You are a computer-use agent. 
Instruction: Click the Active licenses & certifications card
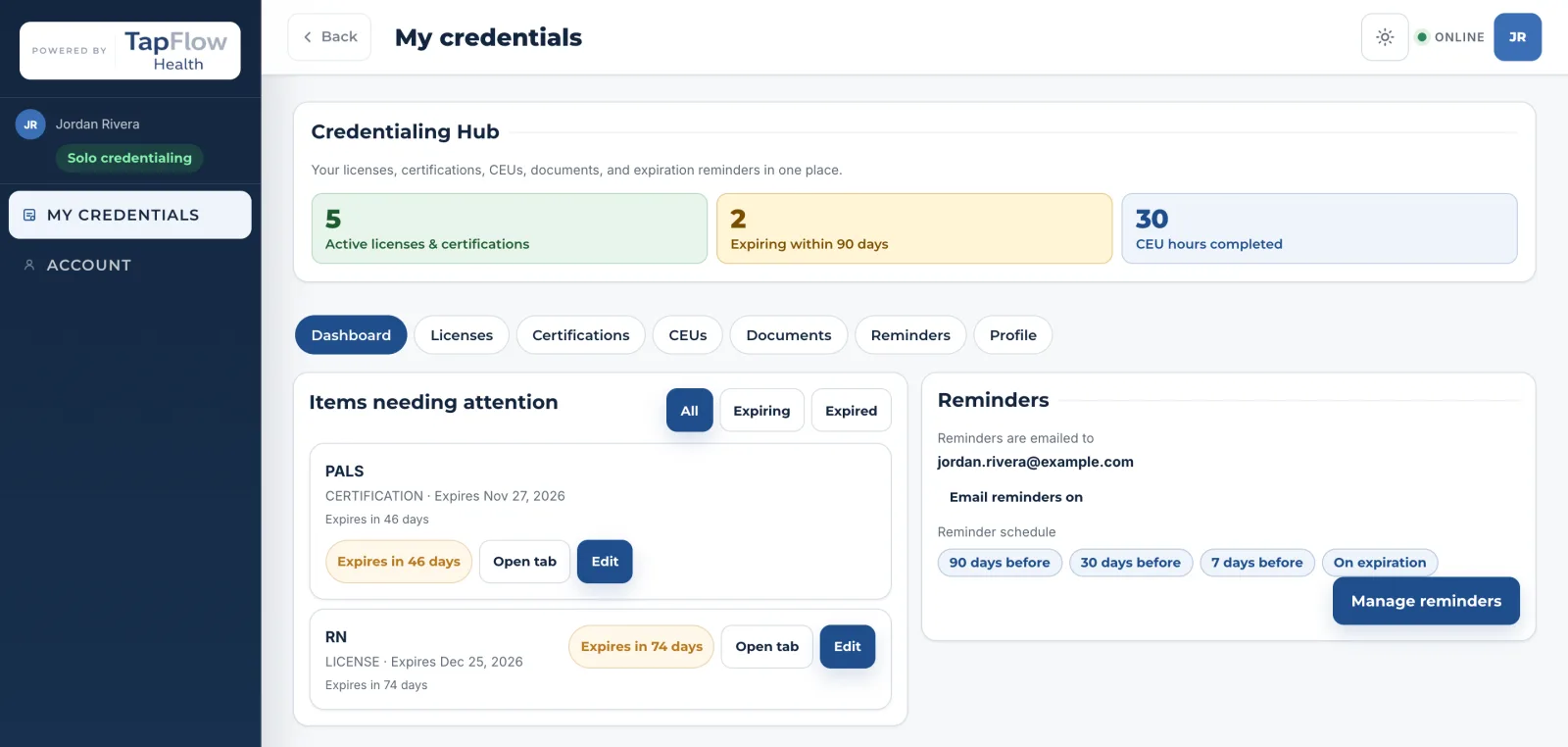coord(510,228)
